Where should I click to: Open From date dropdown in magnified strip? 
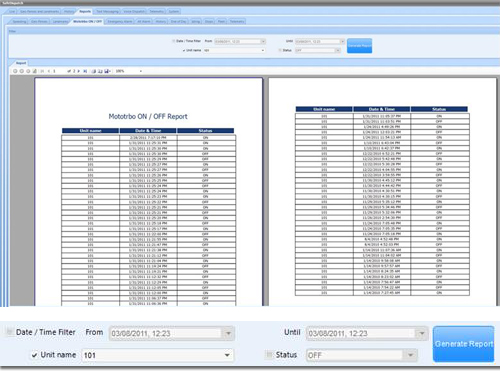point(228,333)
